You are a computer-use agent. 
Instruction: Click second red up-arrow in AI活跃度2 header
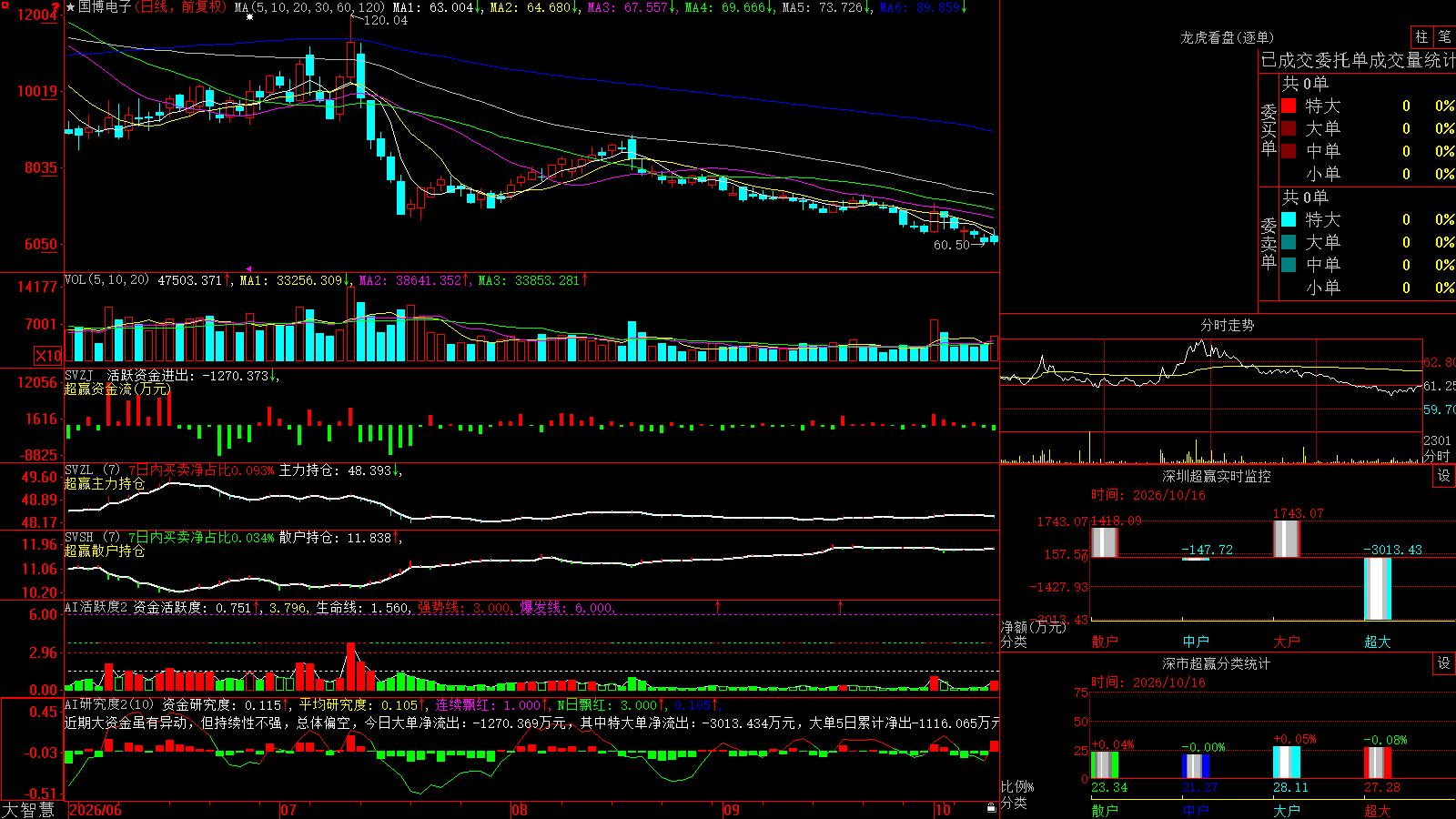(840, 606)
